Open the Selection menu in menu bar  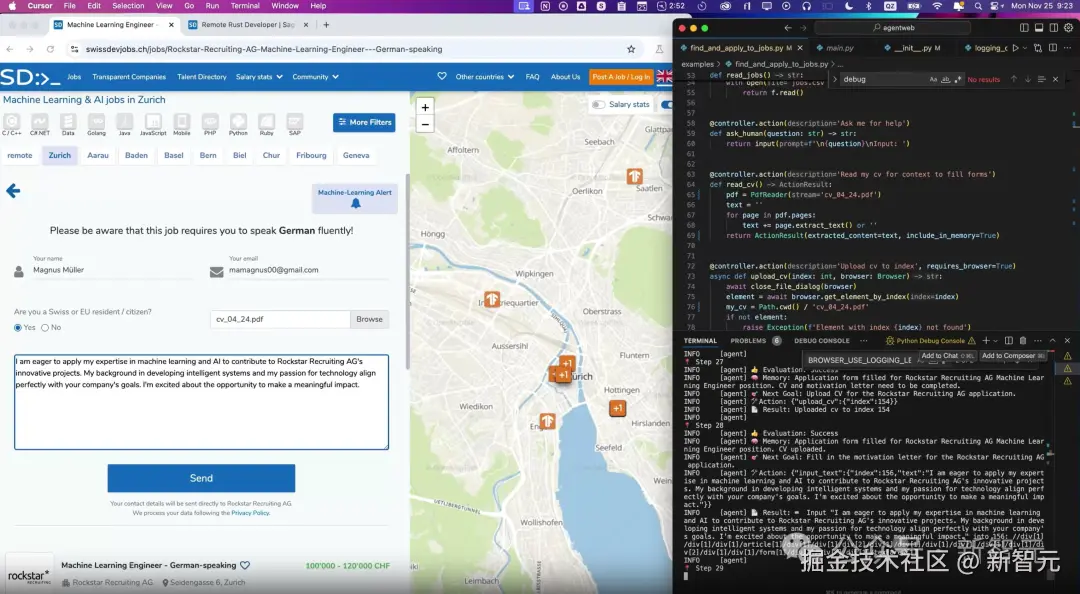coord(128,6)
